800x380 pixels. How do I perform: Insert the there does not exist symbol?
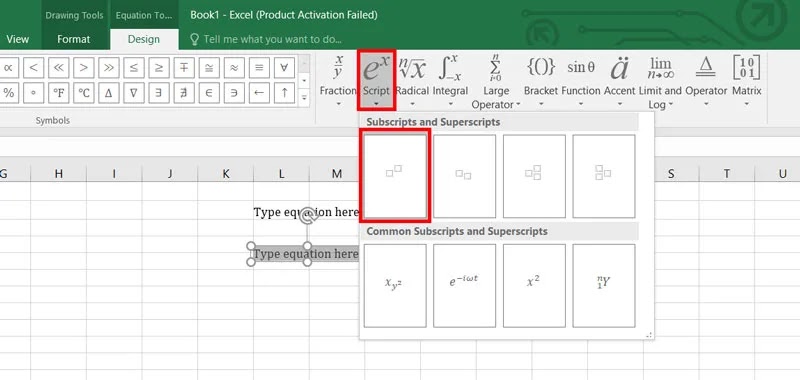pos(184,93)
